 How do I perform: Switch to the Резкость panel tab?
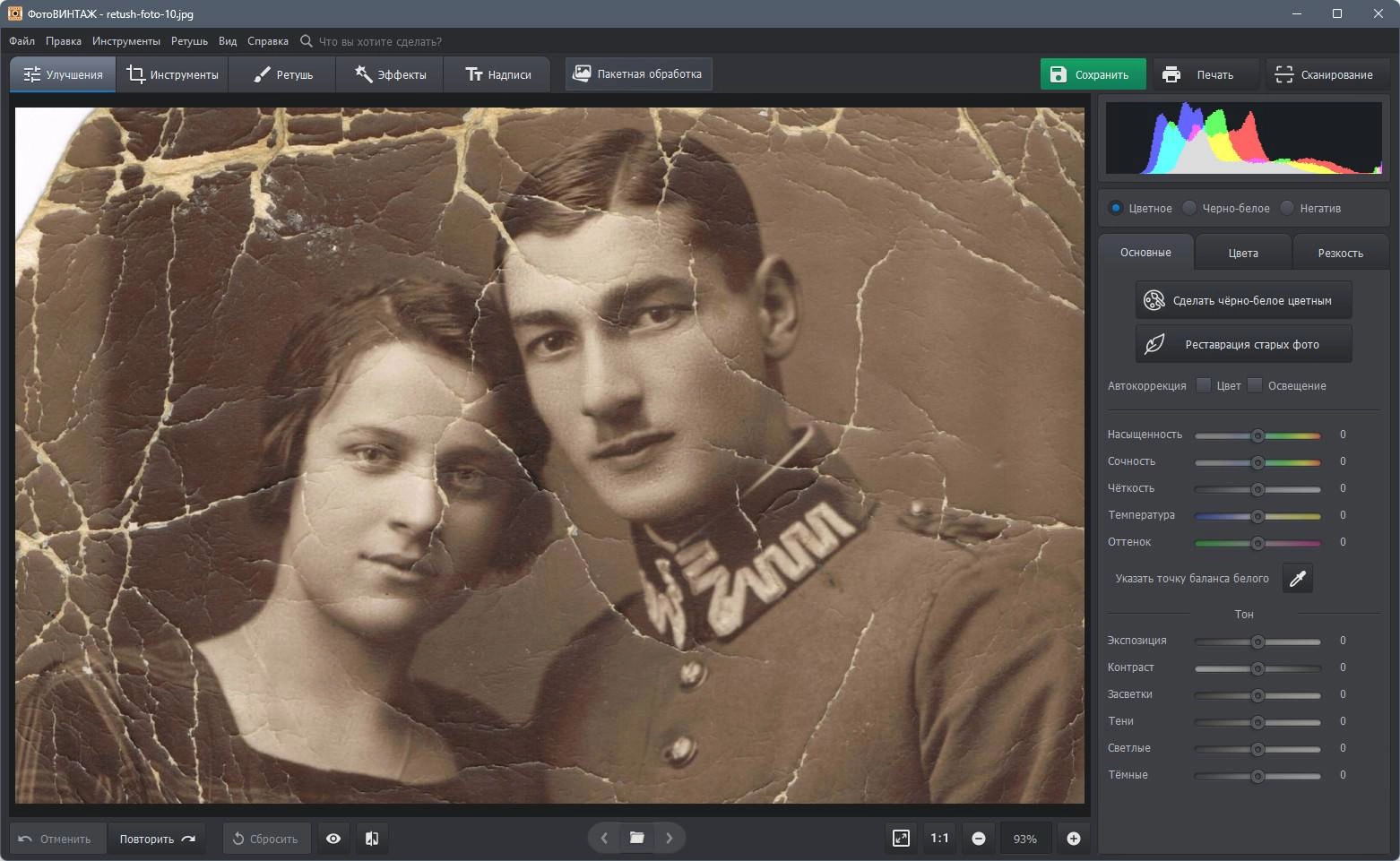coord(1341,253)
